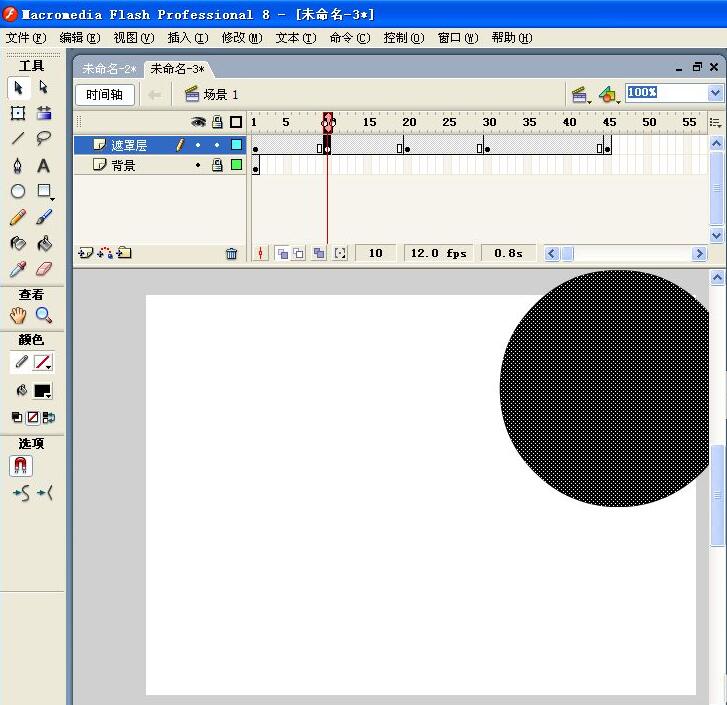727x705 pixels.
Task: Click the timeline scroll right arrow
Action: click(699, 253)
